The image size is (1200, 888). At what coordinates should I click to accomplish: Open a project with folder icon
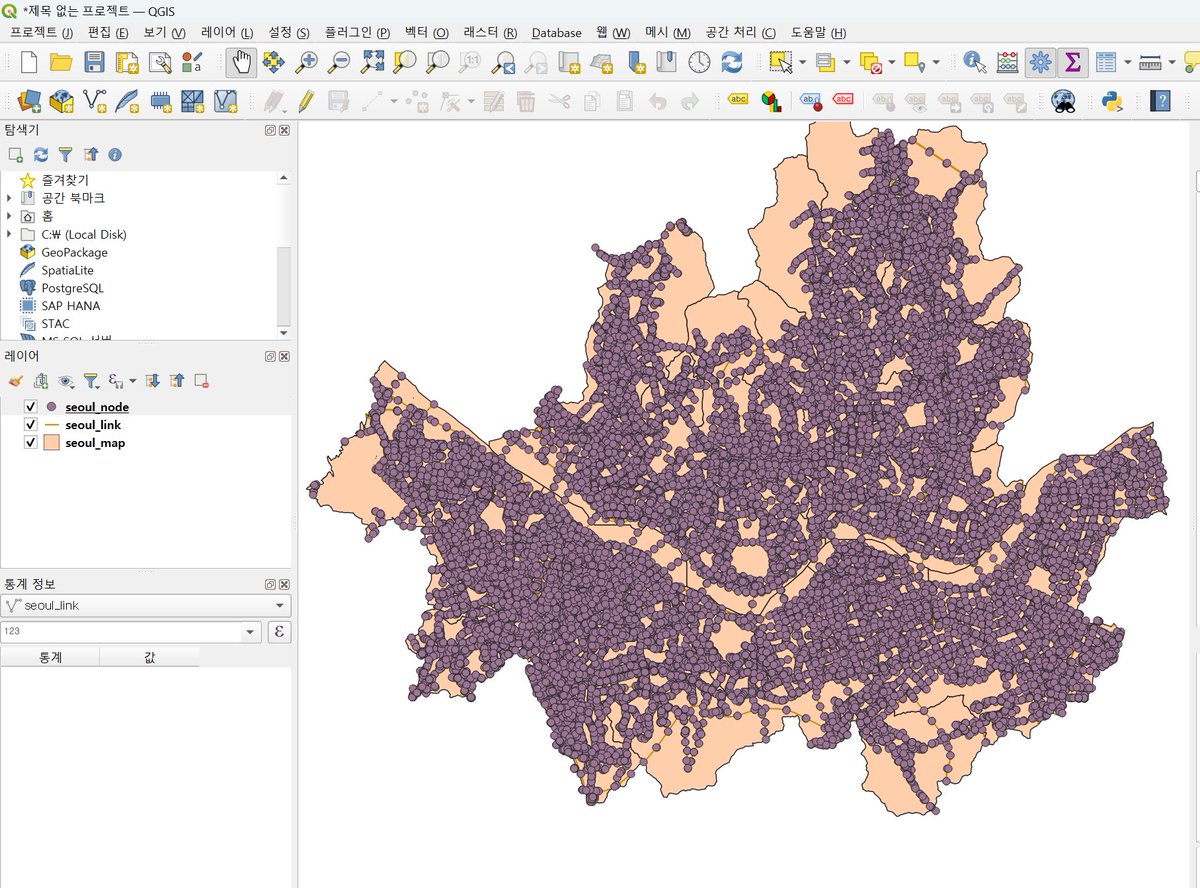click(61, 62)
